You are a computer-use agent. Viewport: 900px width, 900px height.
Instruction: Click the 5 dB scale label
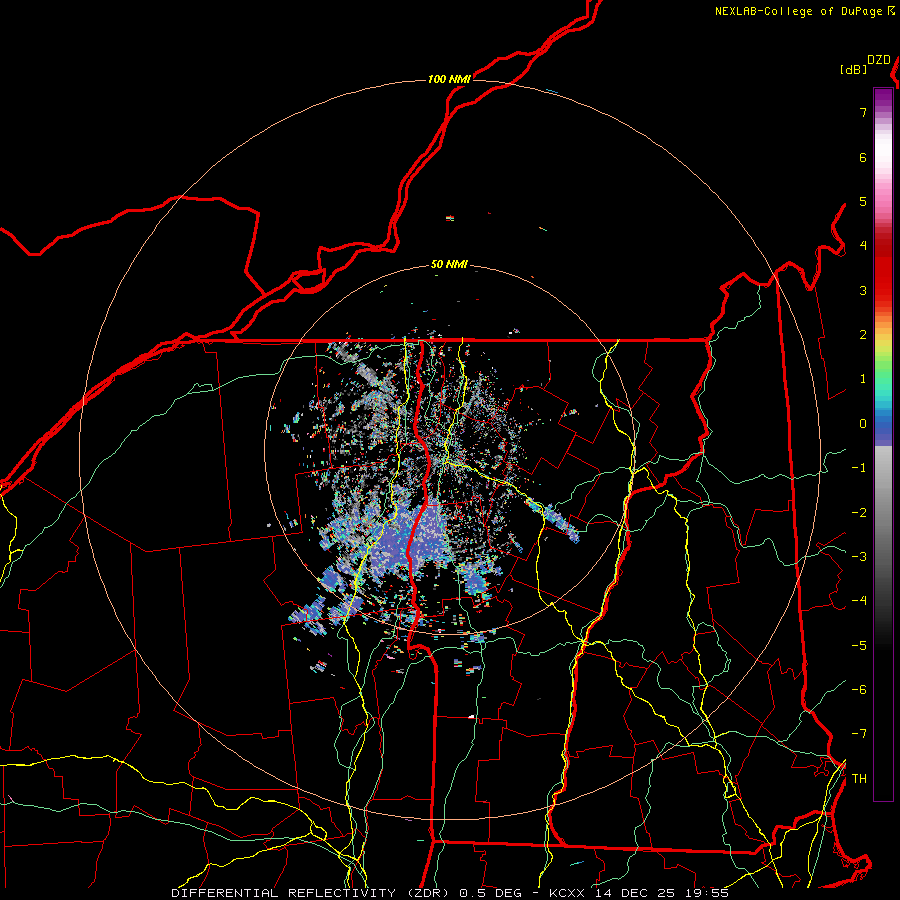tap(863, 201)
